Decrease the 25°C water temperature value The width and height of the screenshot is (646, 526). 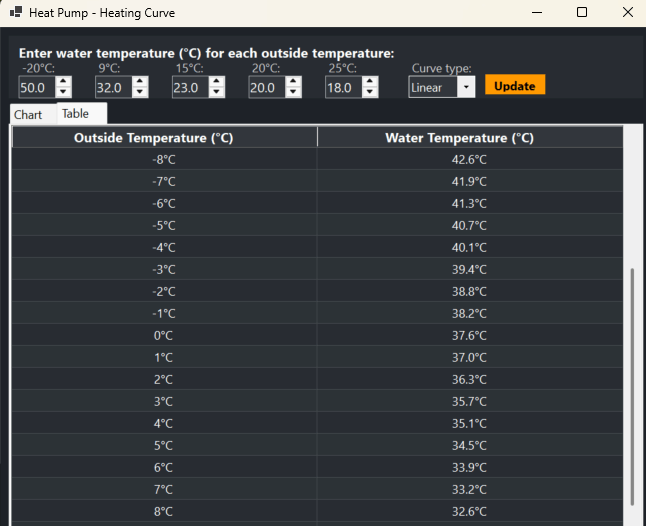pyautogui.click(x=370, y=92)
